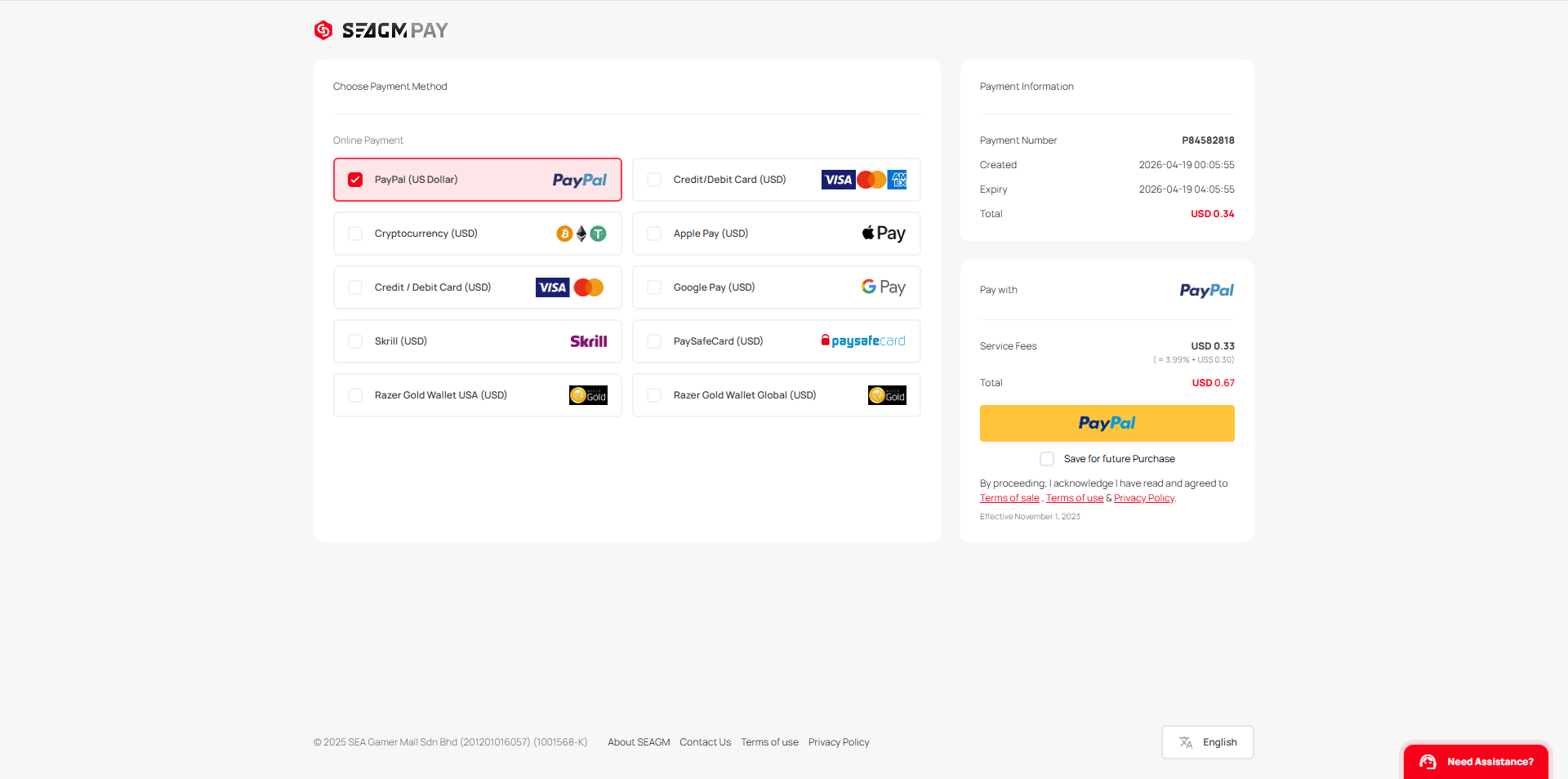
Task: Click the Google Pay logo
Action: coord(884,287)
